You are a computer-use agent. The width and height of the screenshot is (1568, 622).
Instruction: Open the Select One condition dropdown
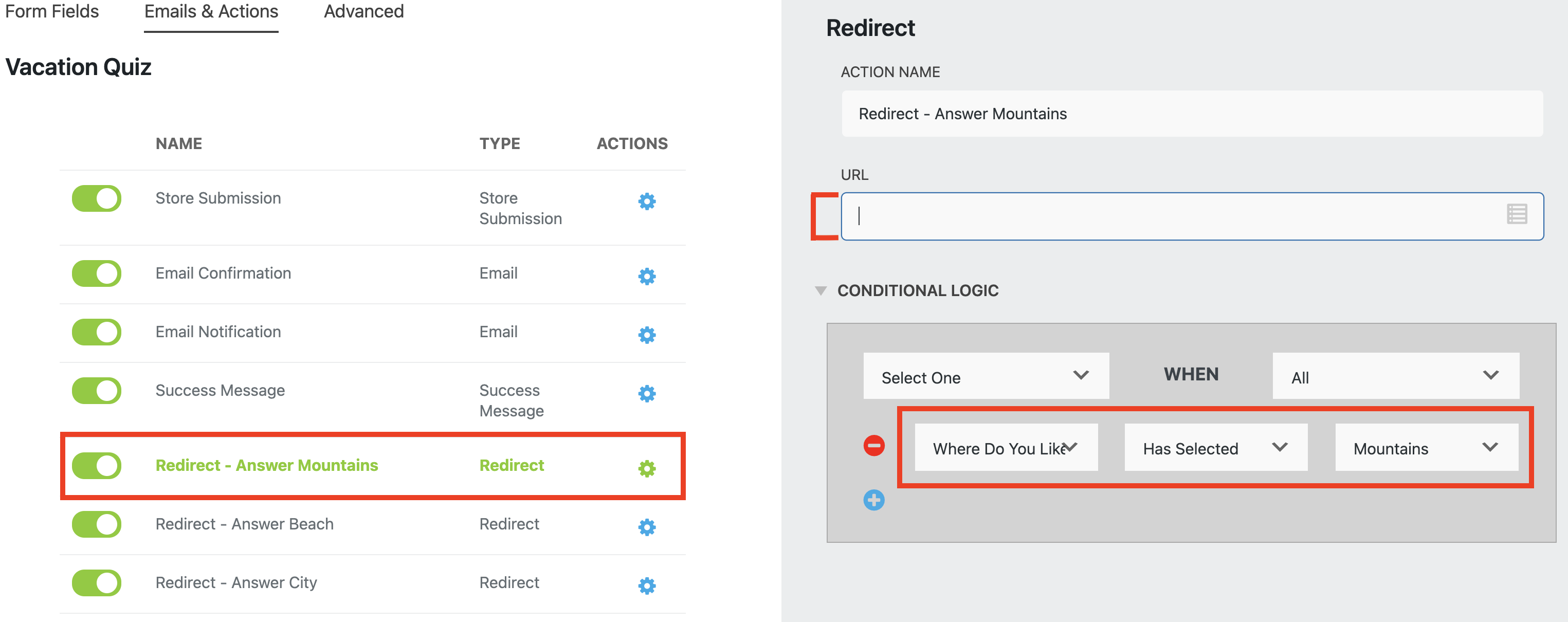(986, 376)
